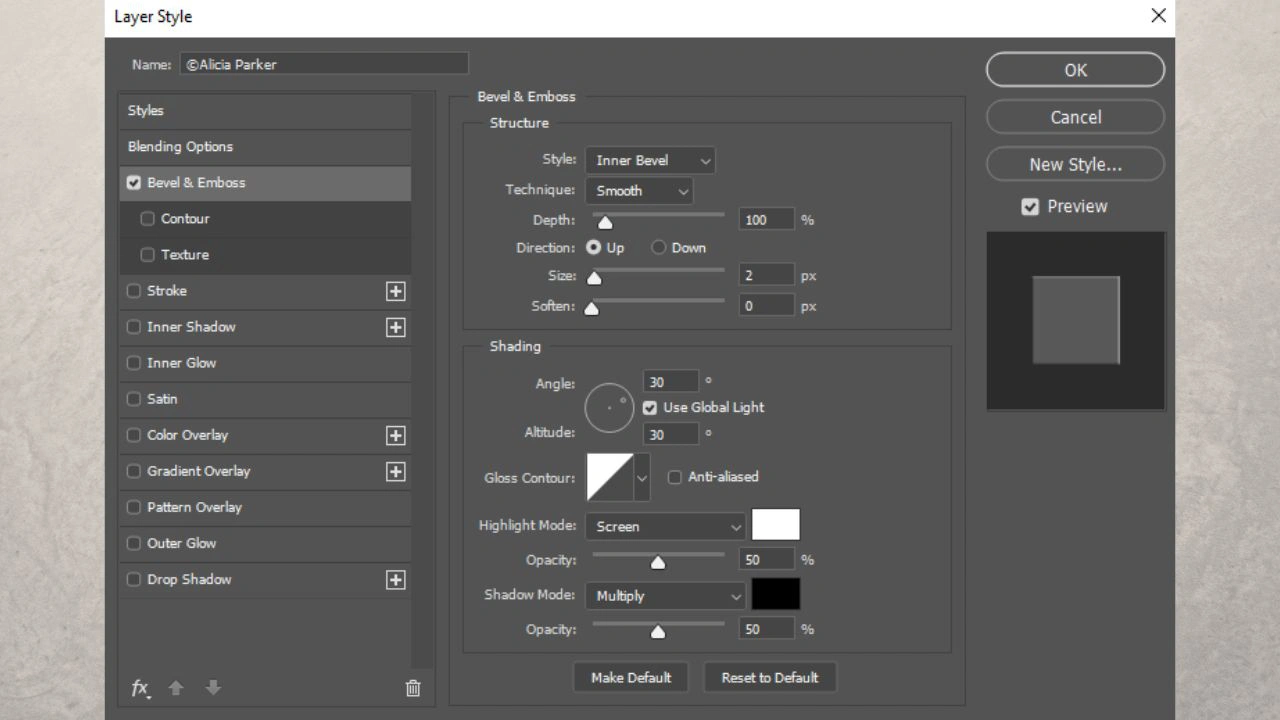Confirm with the OK button
This screenshot has width=1280, height=720.
1075,70
